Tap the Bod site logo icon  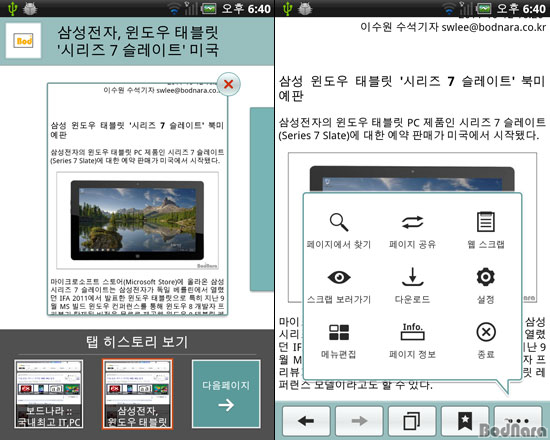point(24,41)
